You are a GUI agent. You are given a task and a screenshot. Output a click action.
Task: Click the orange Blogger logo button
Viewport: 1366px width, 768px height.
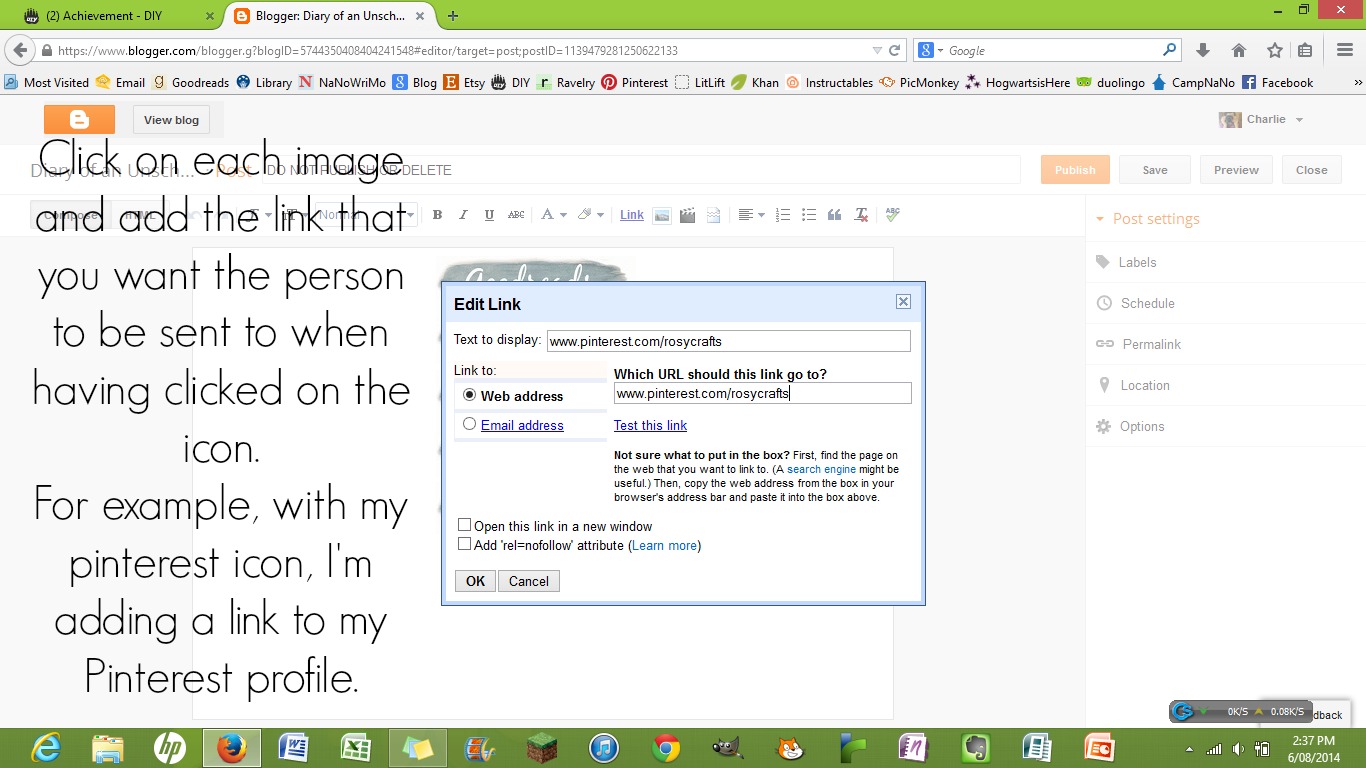tap(79, 120)
